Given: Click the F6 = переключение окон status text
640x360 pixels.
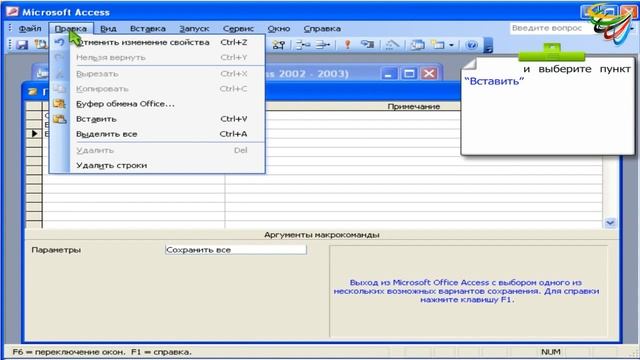Looking at the screenshot, I should 69,352.
